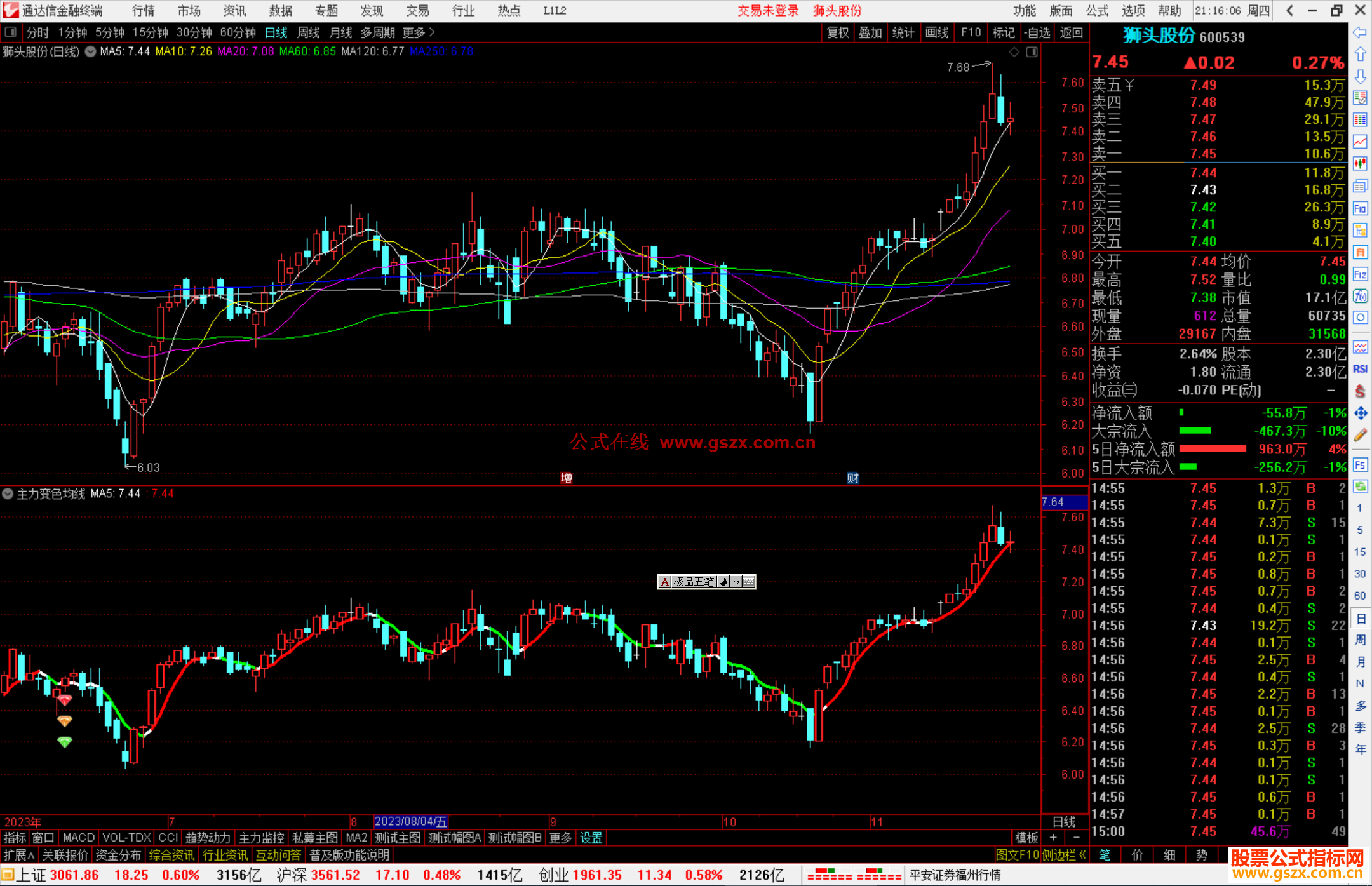This screenshot has height=886, width=1372.
Task: Click the back arrow sidebar icon
Action: (1360, 32)
